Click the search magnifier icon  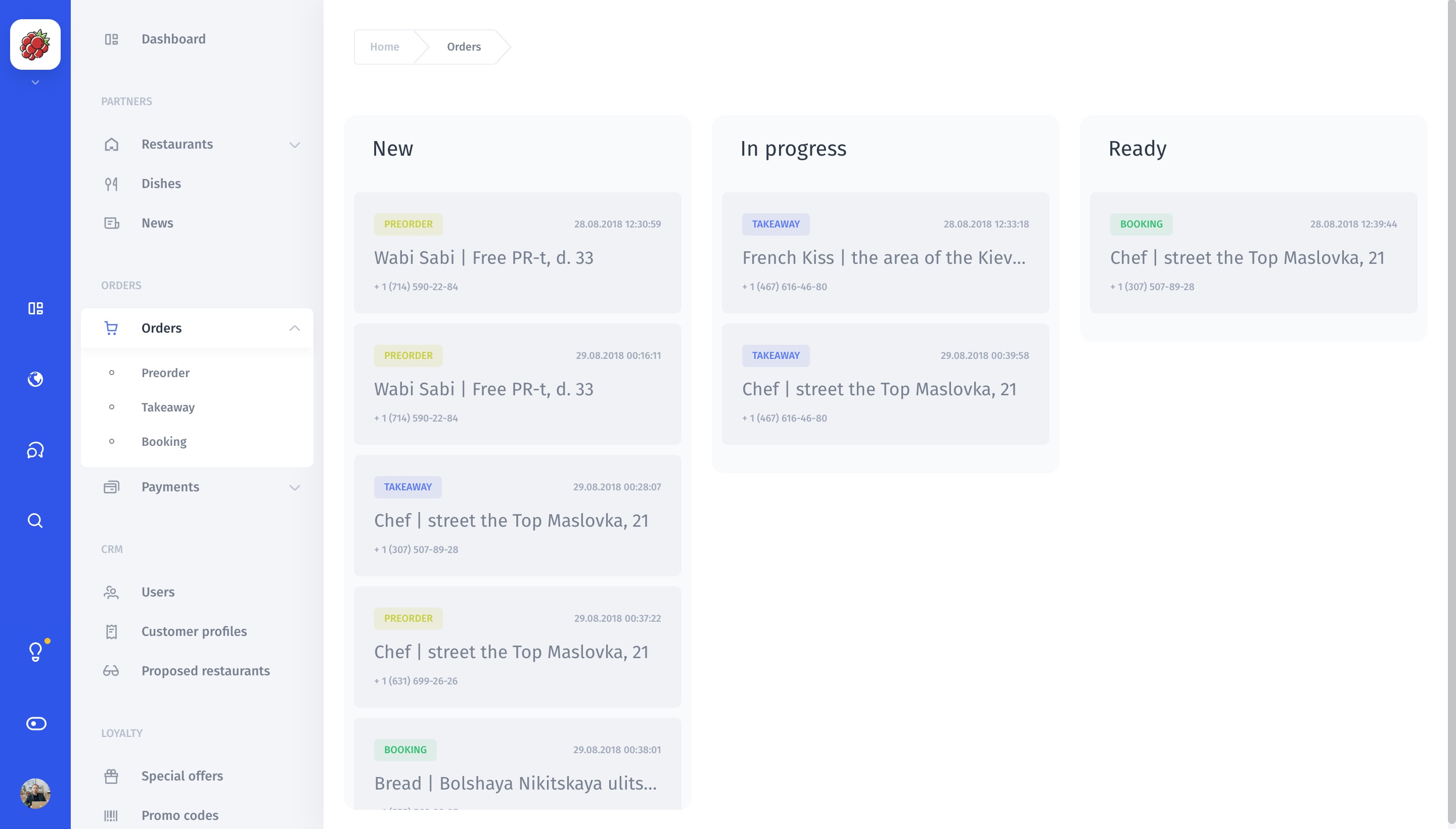click(35, 521)
